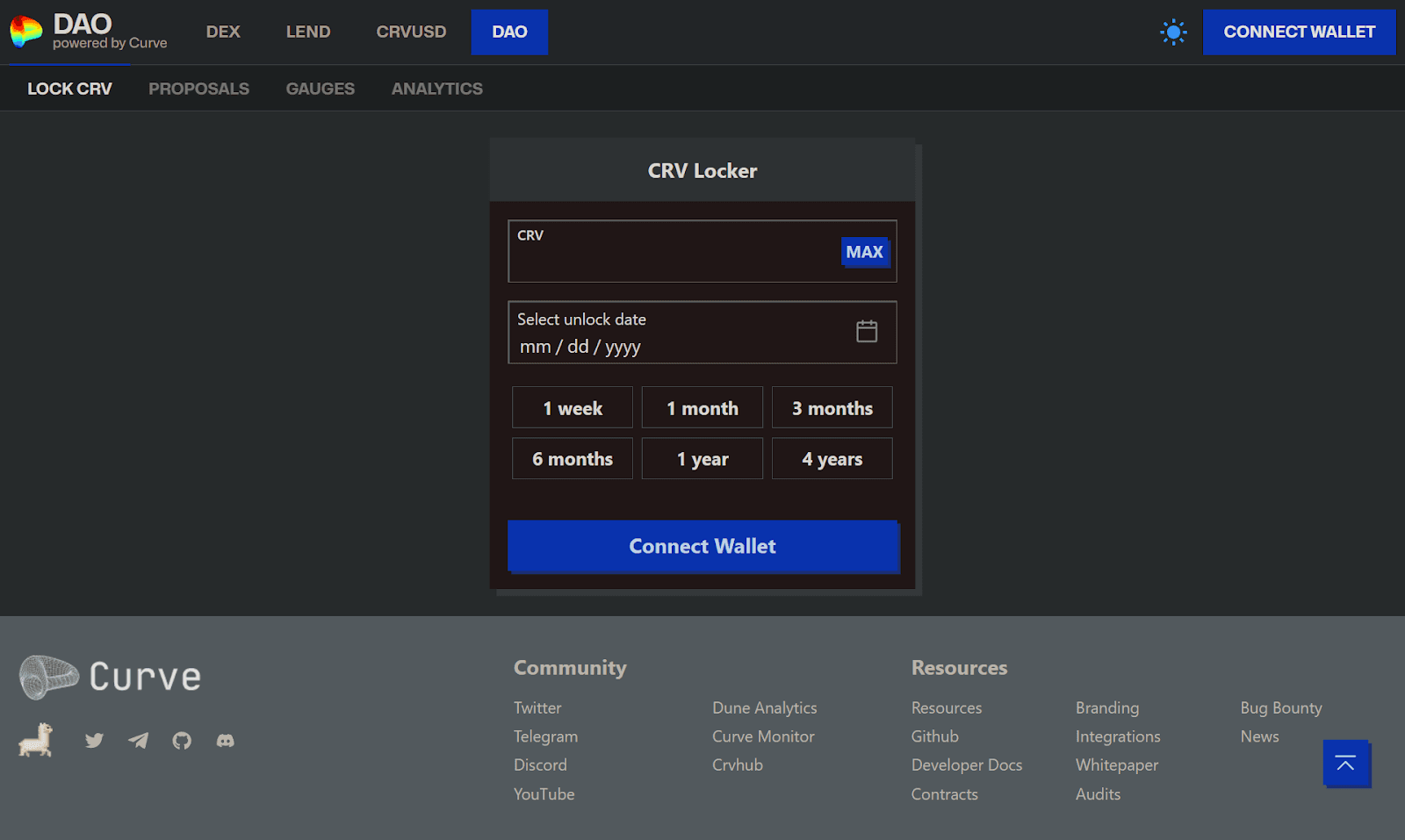Open GitHub via octocat icon
This screenshot has width=1405, height=840.
pos(182,741)
